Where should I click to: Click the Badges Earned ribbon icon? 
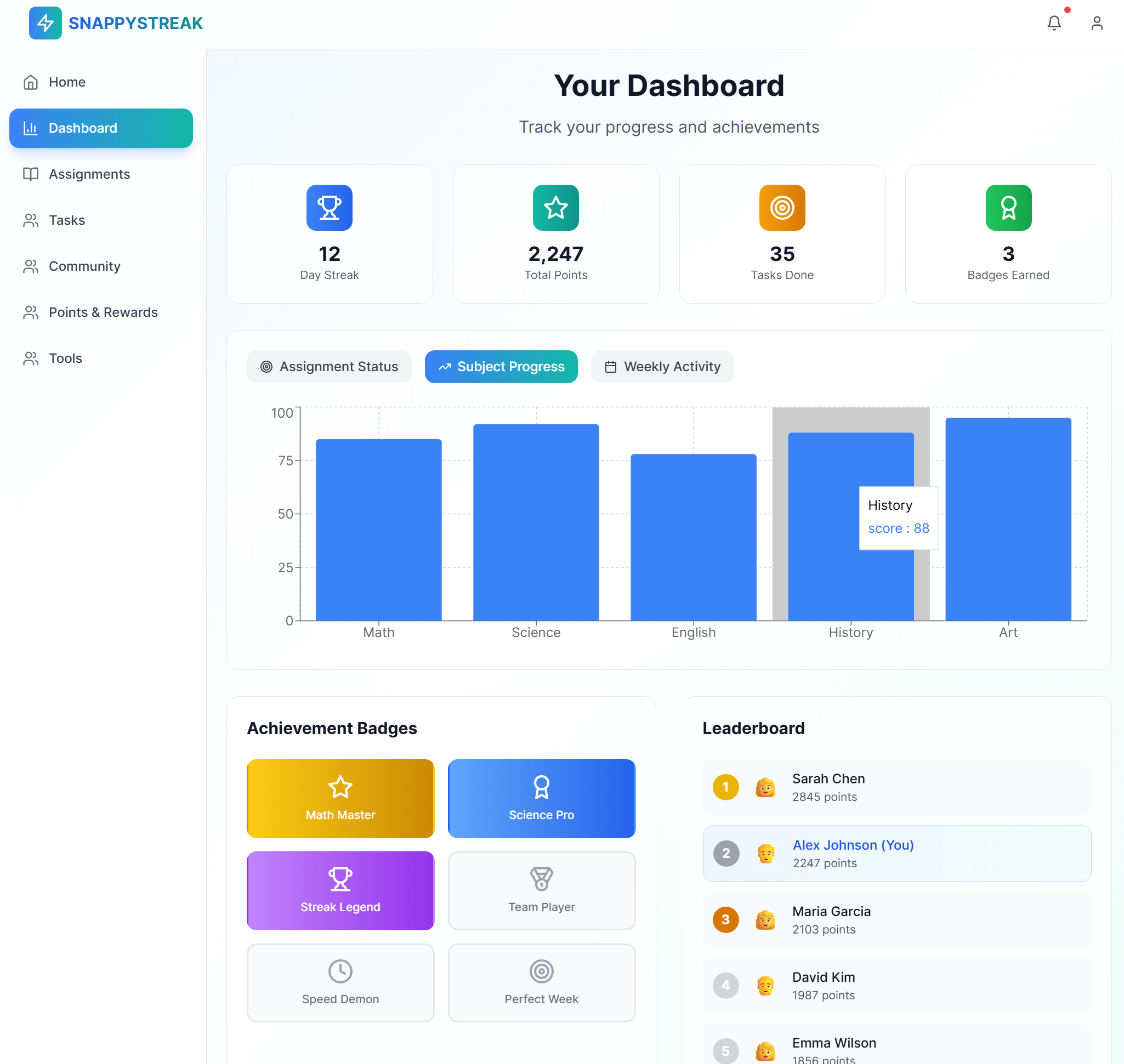(1008, 208)
